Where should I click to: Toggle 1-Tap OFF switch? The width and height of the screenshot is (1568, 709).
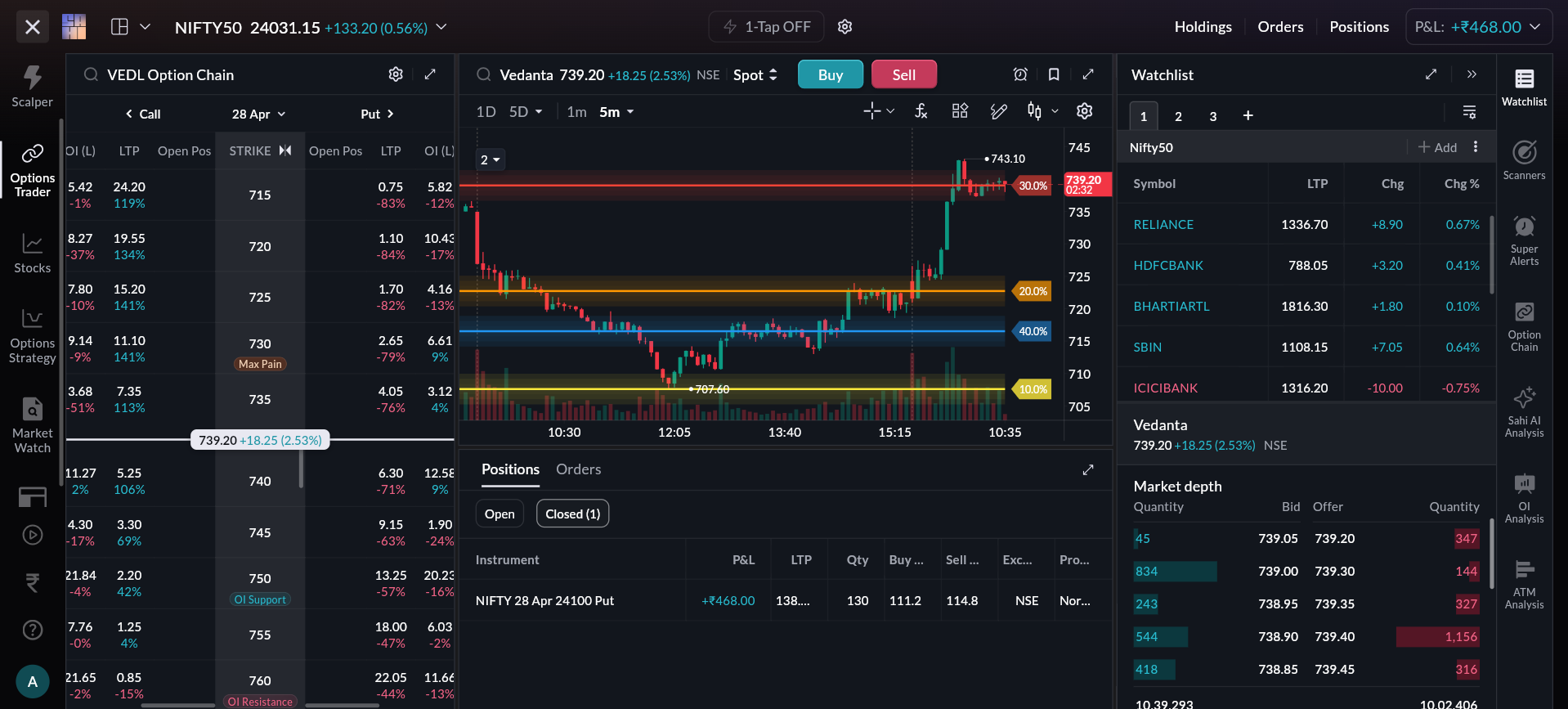pos(766,27)
